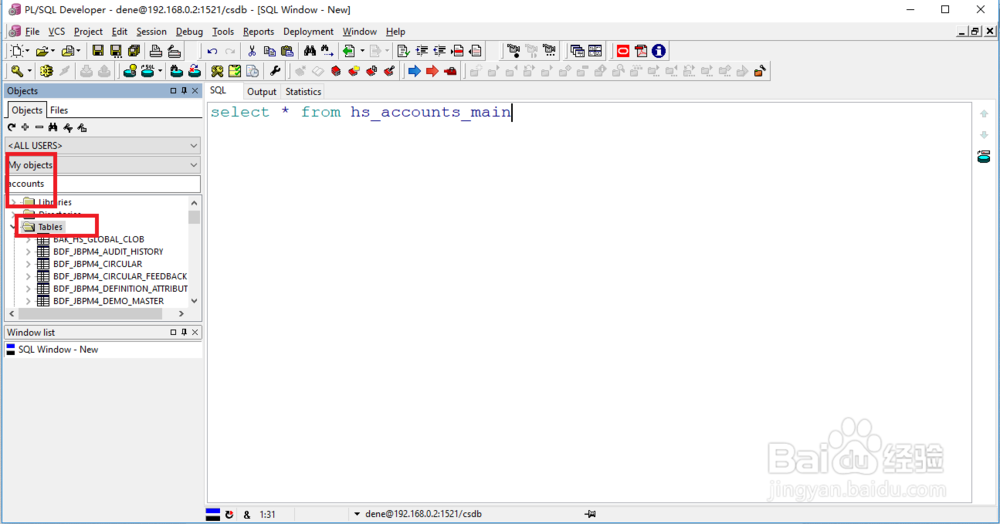Click the Preferences wrench icon
Image resolution: width=1000 pixels, height=524 pixels.
pyautogui.click(x=275, y=71)
